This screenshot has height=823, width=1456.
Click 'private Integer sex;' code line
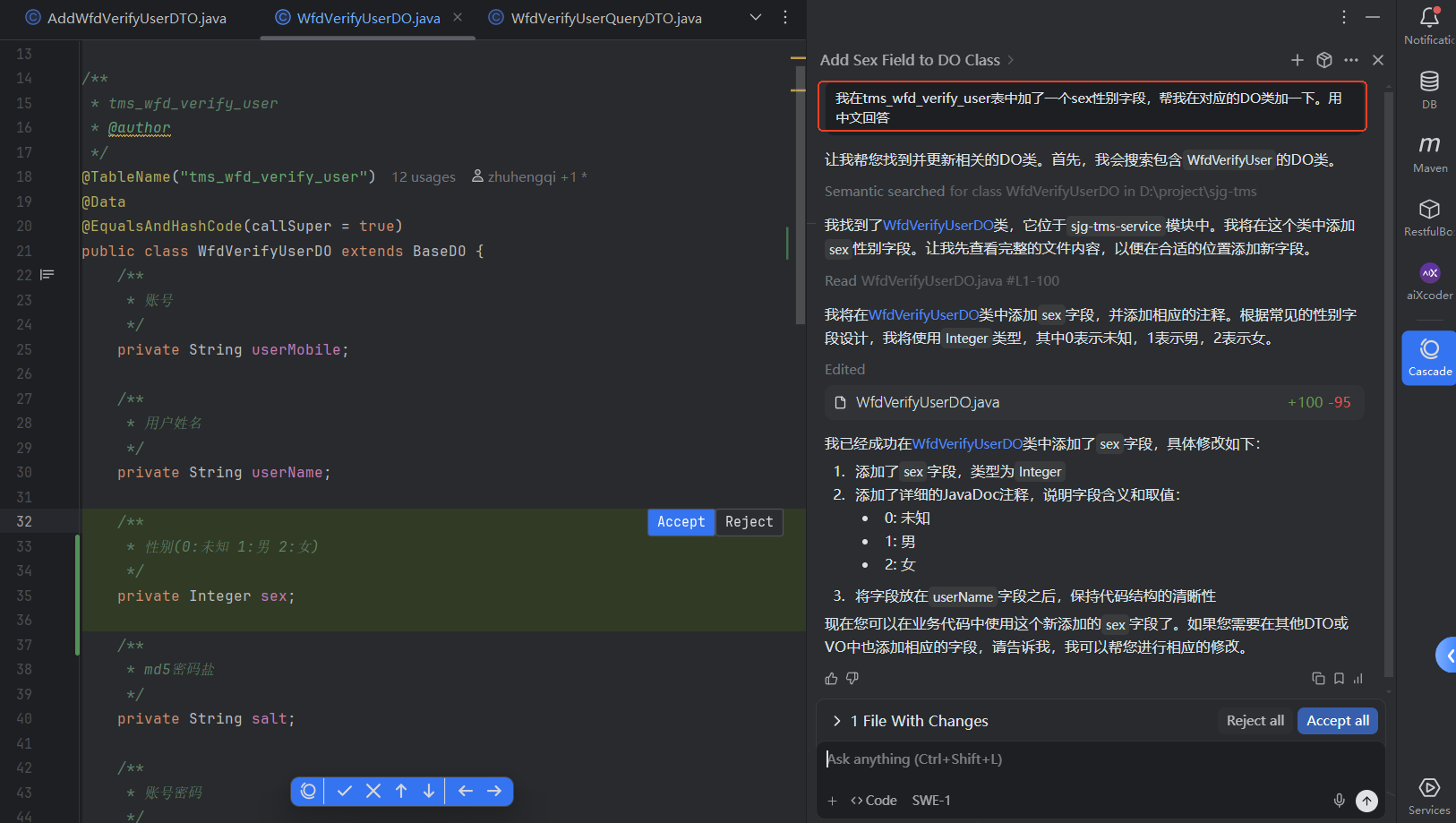(x=206, y=596)
